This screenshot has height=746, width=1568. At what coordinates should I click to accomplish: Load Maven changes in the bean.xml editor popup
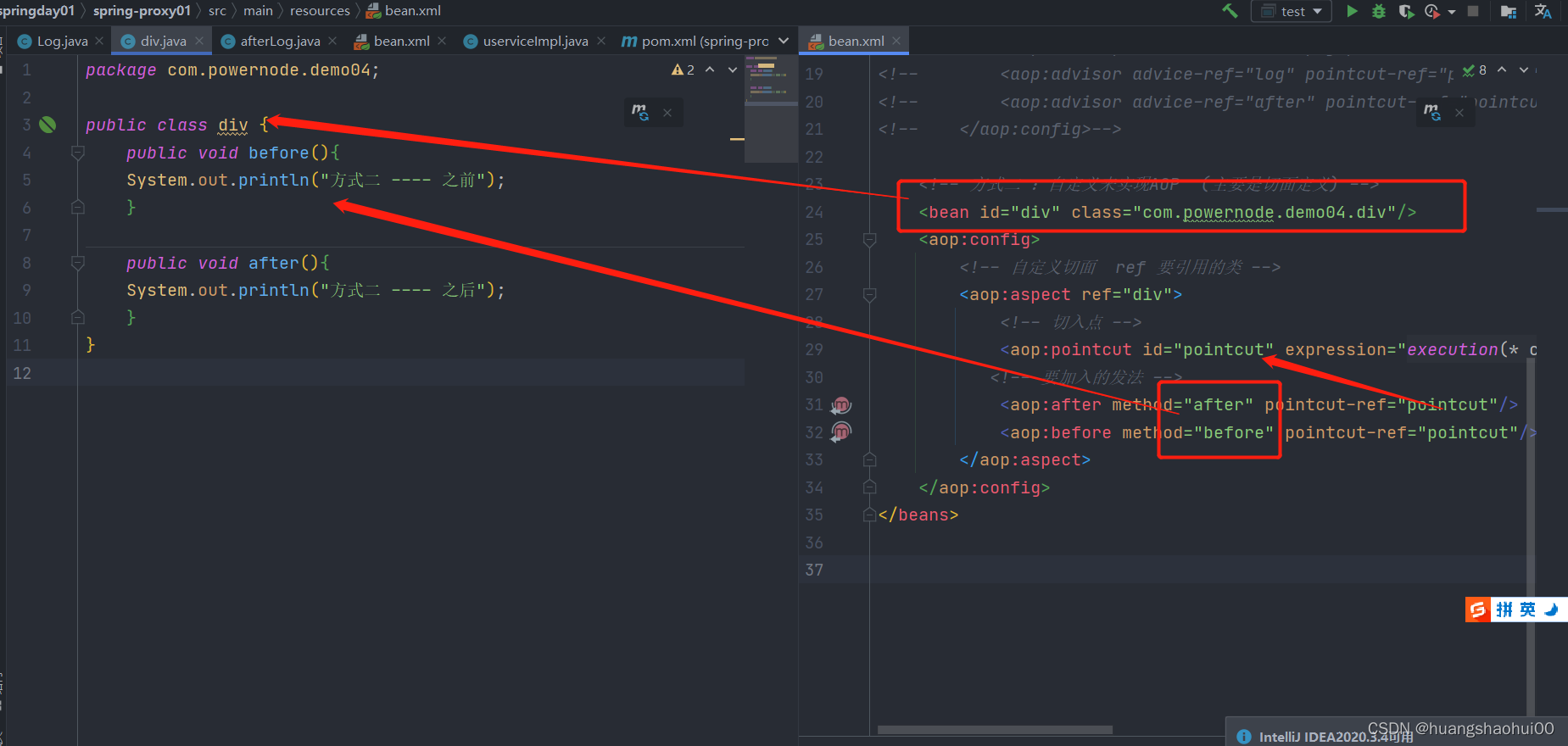point(1431,112)
